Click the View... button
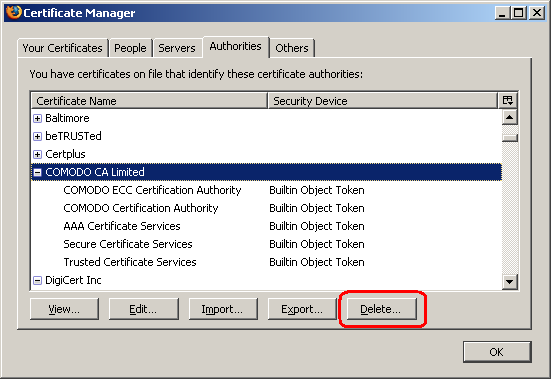 click(64, 309)
